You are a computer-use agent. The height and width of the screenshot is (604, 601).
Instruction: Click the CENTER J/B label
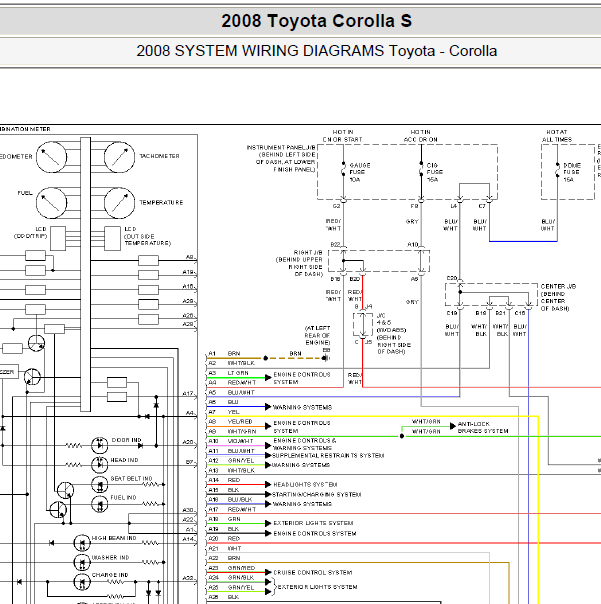(x=558, y=297)
